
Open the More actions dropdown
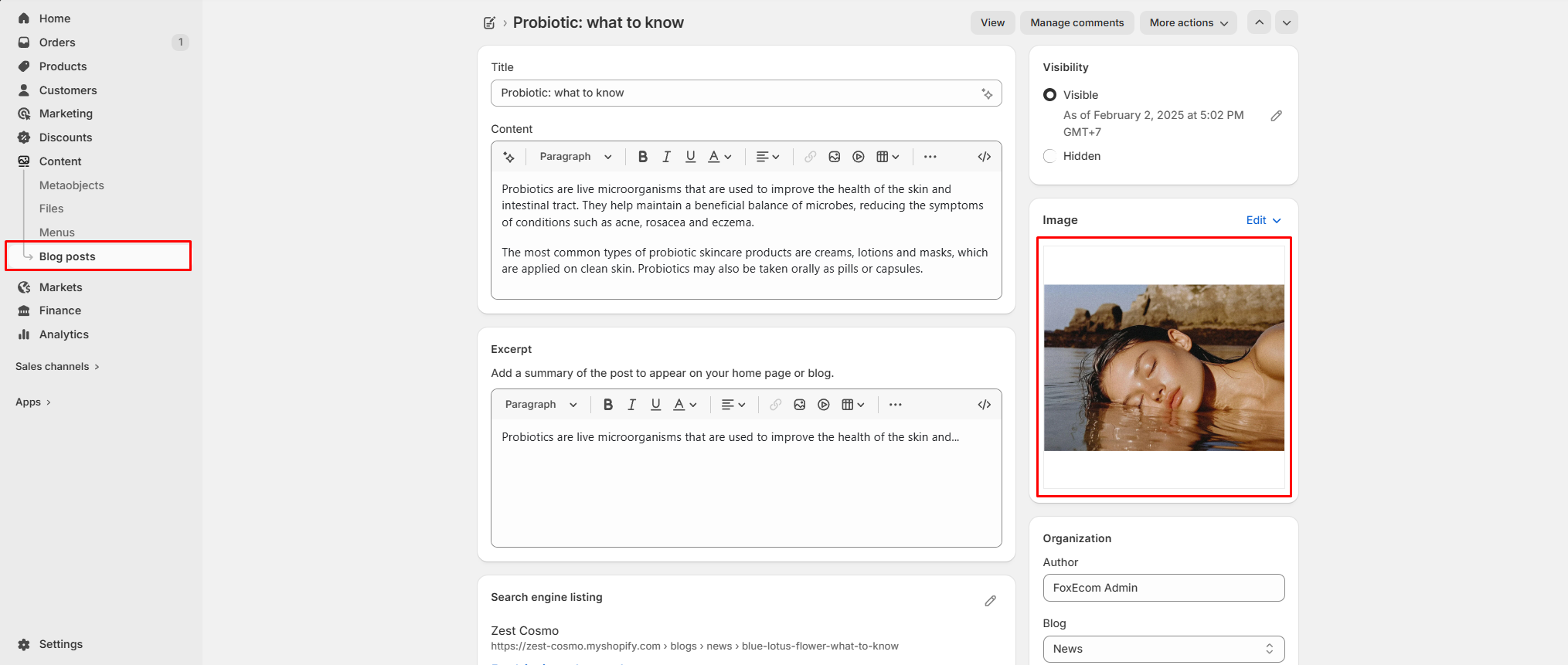click(1188, 22)
